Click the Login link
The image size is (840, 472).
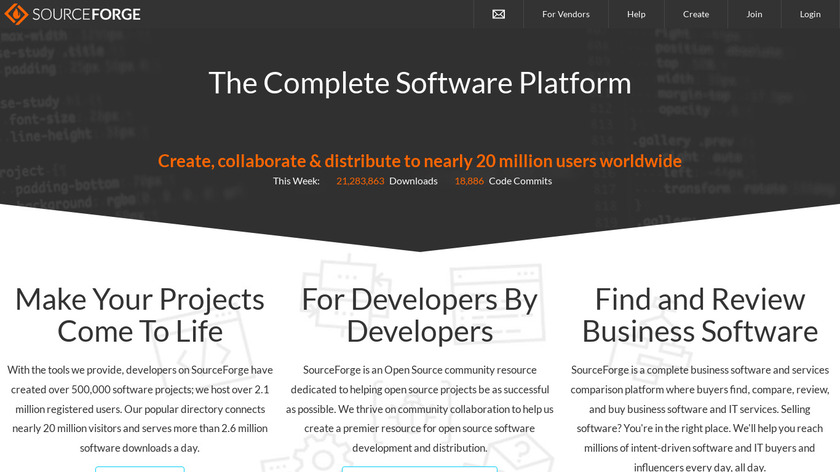tap(810, 14)
